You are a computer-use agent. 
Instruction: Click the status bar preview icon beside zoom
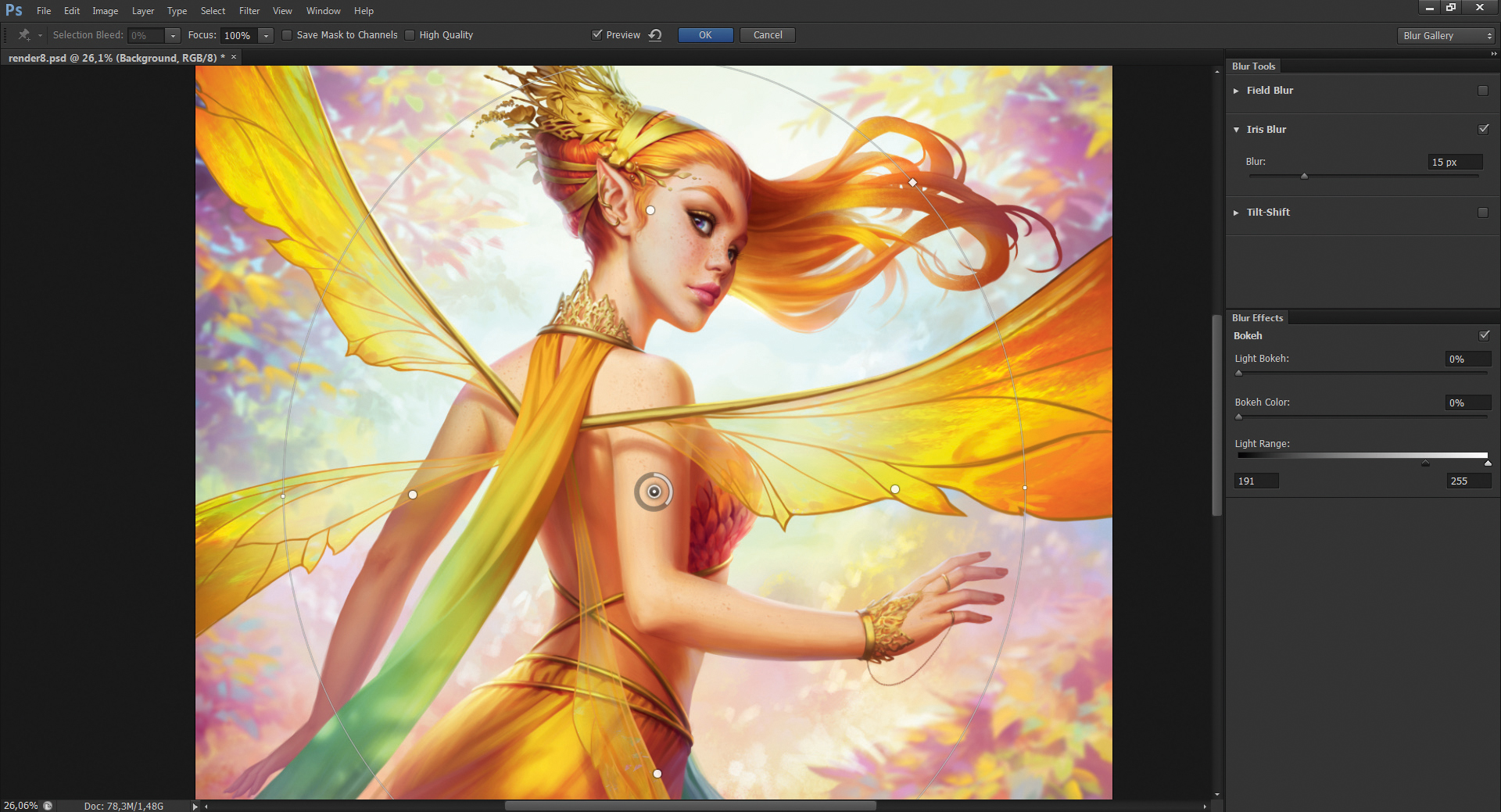tap(48, 806)
